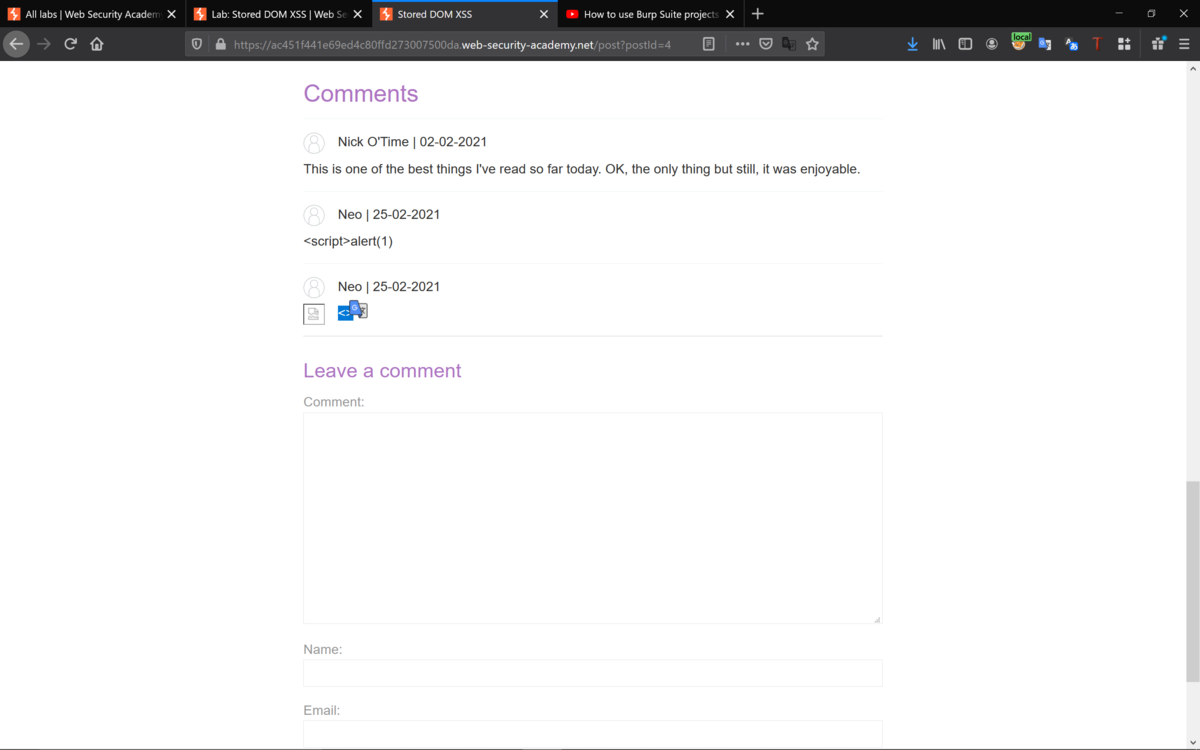The height and width of the screenshot is (750, 1200).
Task: Click the "Comments" heading
Action: pos(361,93)
